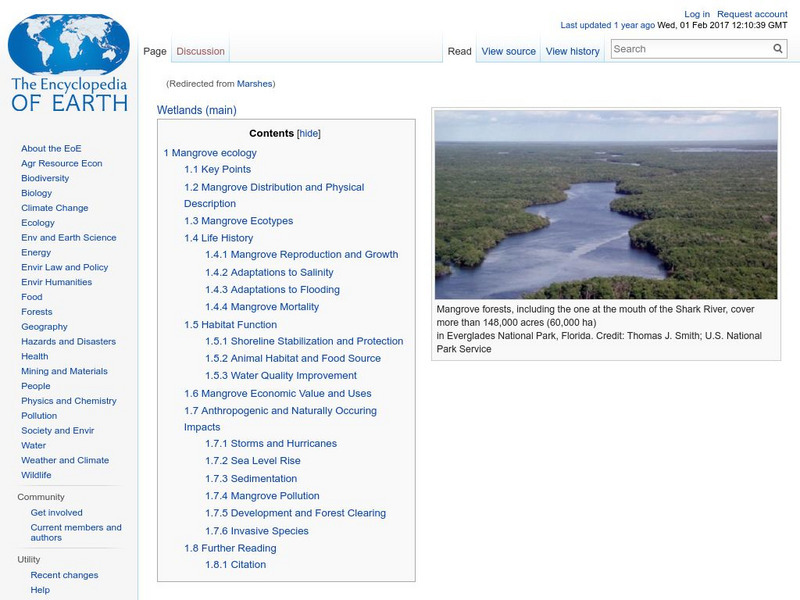The height and width of the screenshot is (600, 800).
Task: Open the View source view
Action: click(509, 50)
